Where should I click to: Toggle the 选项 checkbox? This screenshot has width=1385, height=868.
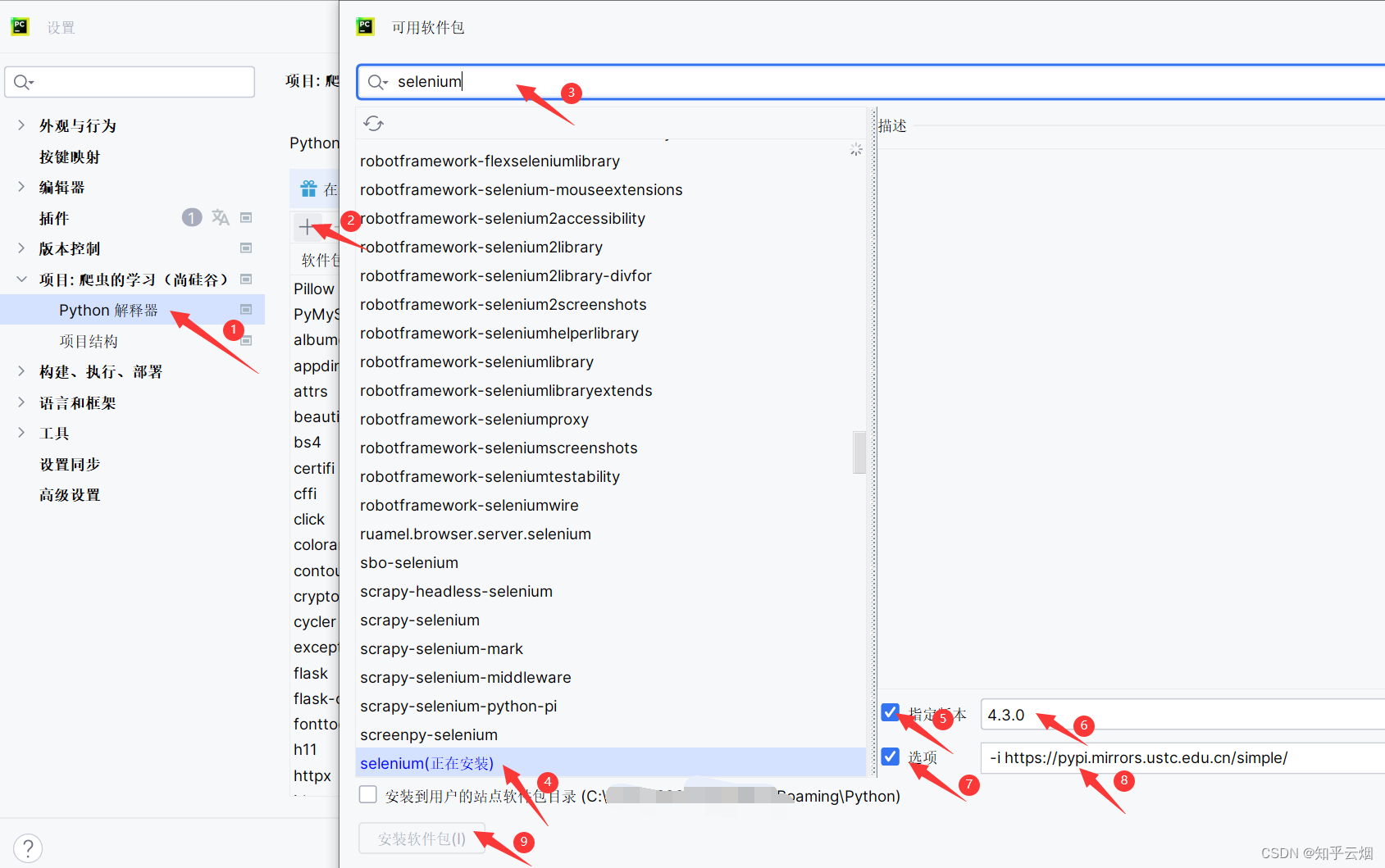(x=891, y=757)
